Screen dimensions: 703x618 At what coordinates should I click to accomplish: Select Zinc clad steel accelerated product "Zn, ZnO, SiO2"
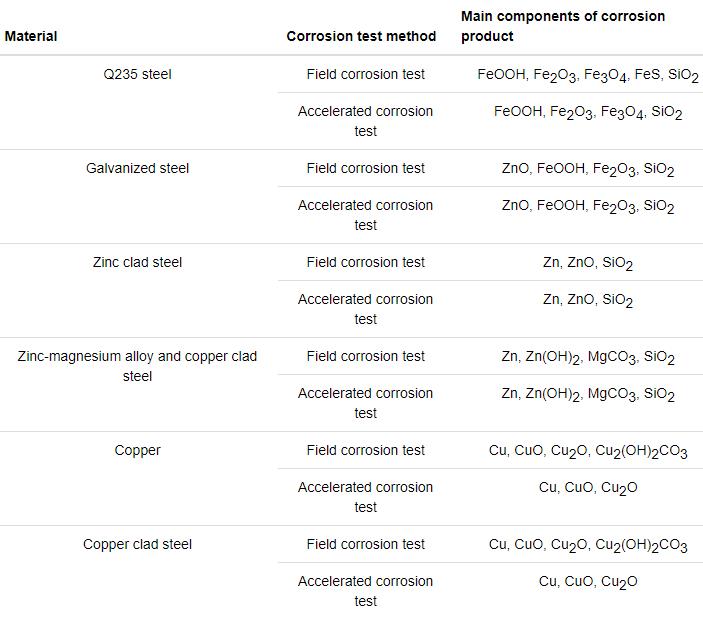click(587, 300)
